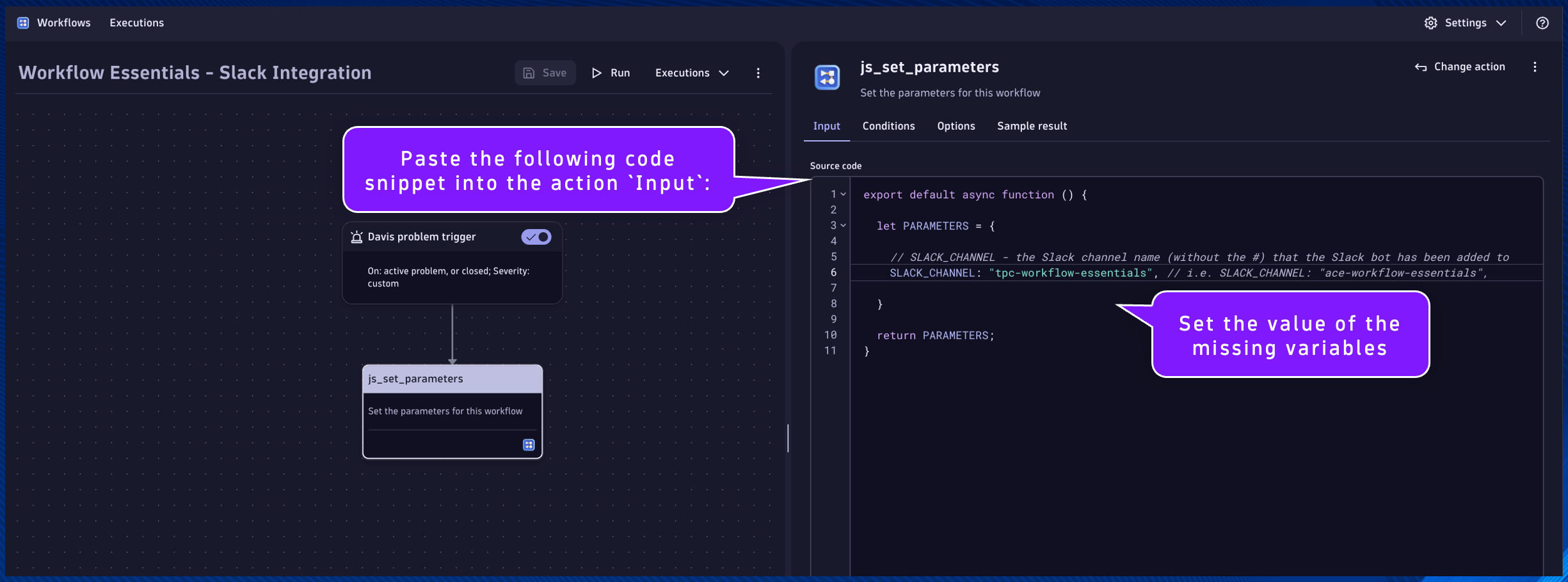Click 'let PARAMETERS = {' code line

pos(936,226)
